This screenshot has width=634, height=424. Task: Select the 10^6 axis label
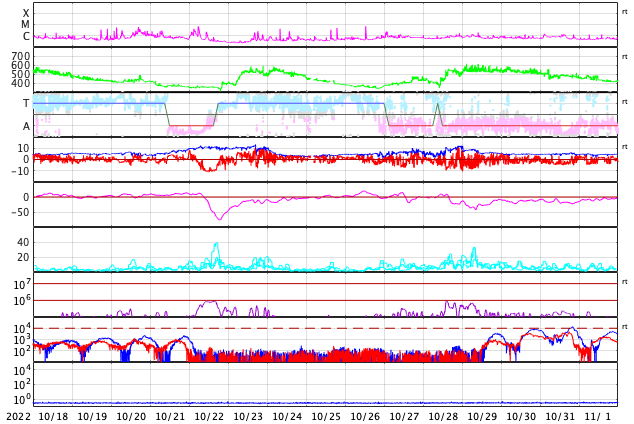(22, 301)
